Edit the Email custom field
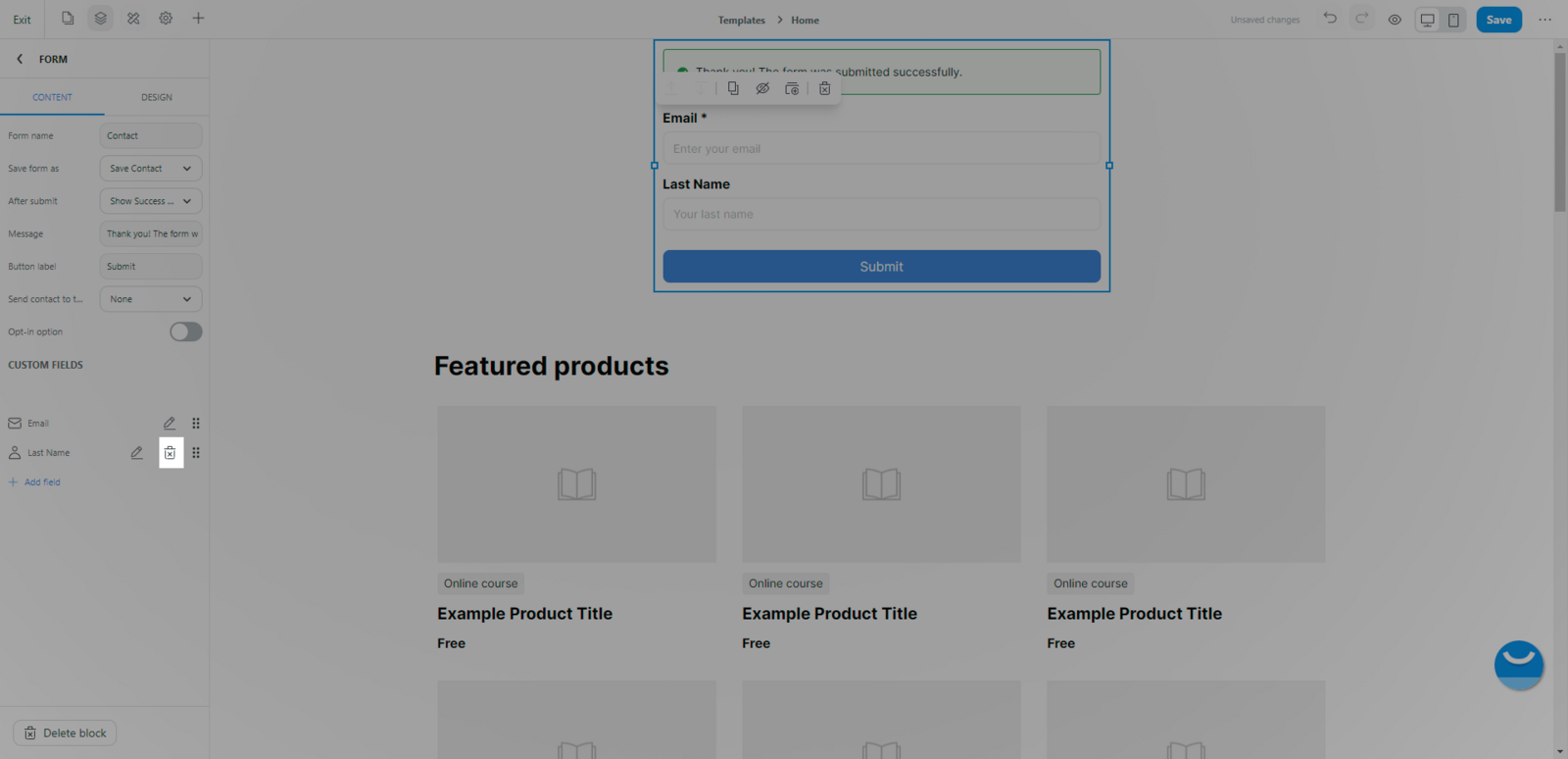Viewport: 1568px width, 759px height. pyautogui.click(x=170, y=424)
